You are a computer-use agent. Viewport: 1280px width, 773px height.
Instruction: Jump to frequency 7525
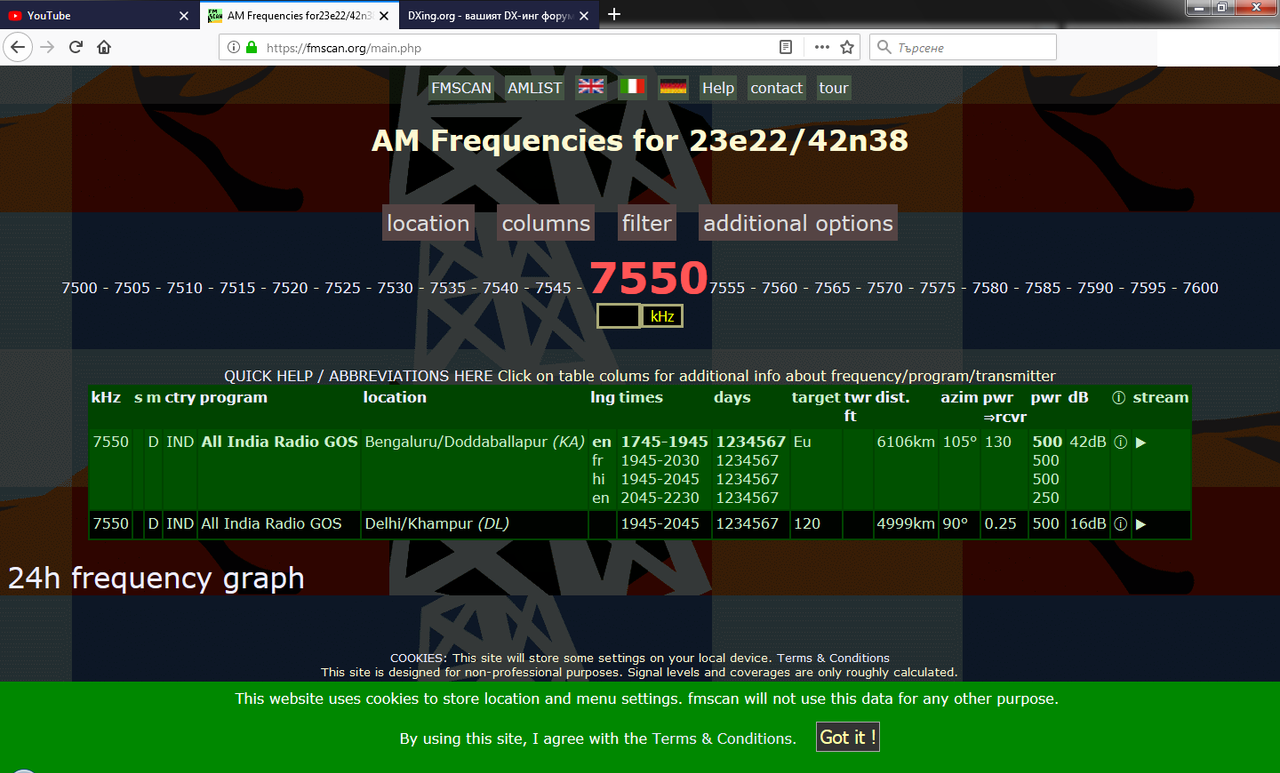tap(343, 288)
